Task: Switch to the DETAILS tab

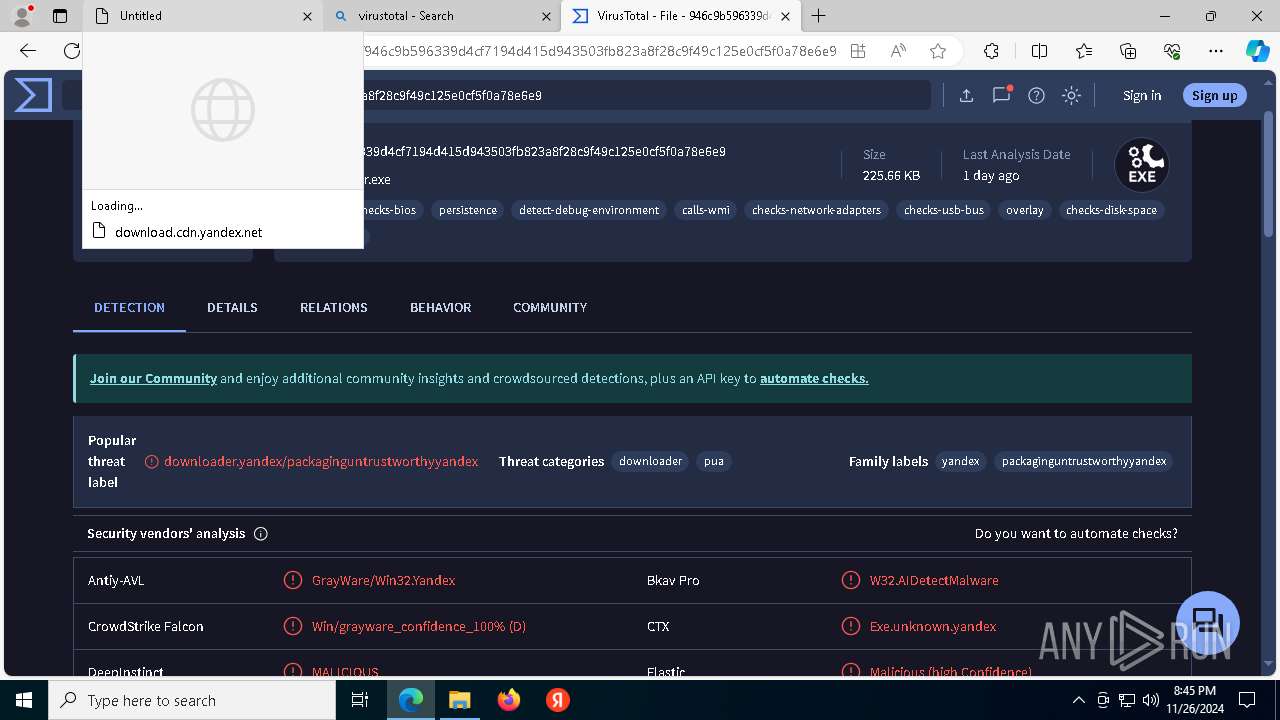Action: tap(232, 307)
